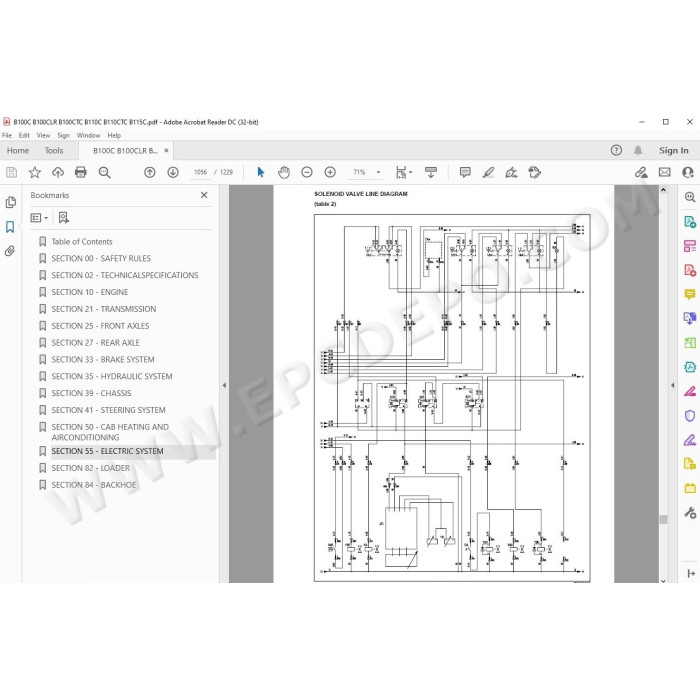Add a sticky note comment
The height and width of the screenshot is (700, 700).
(x=465, y=172)
